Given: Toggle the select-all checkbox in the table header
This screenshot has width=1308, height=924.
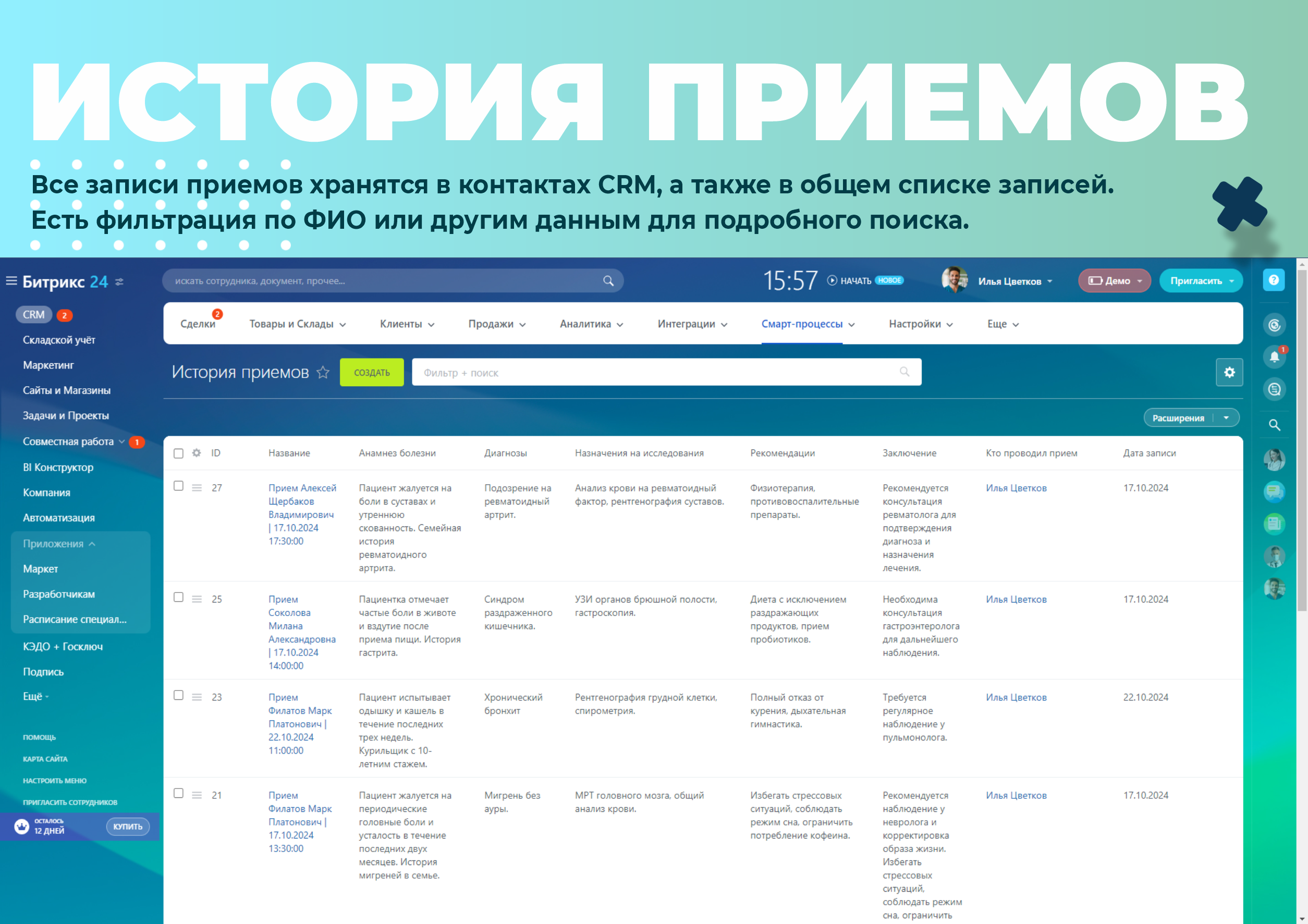Looking at the screenshot, I should tap(178, 453).
